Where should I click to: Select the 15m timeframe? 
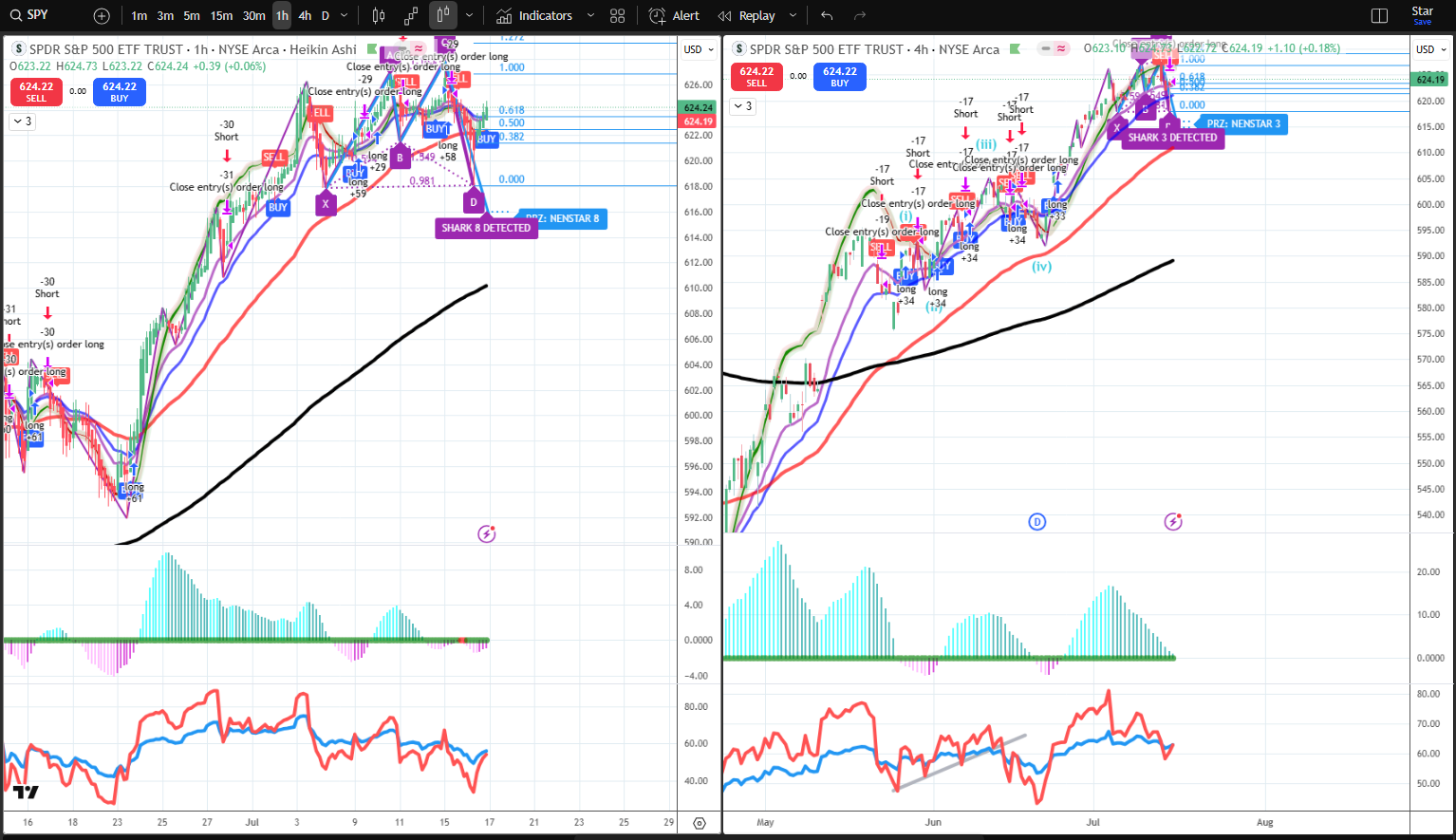[x=221, y=16]
